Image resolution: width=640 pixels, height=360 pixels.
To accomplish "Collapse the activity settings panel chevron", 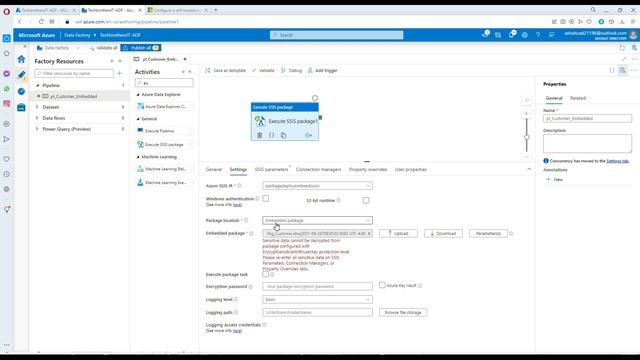I will [x=529, y=169].
